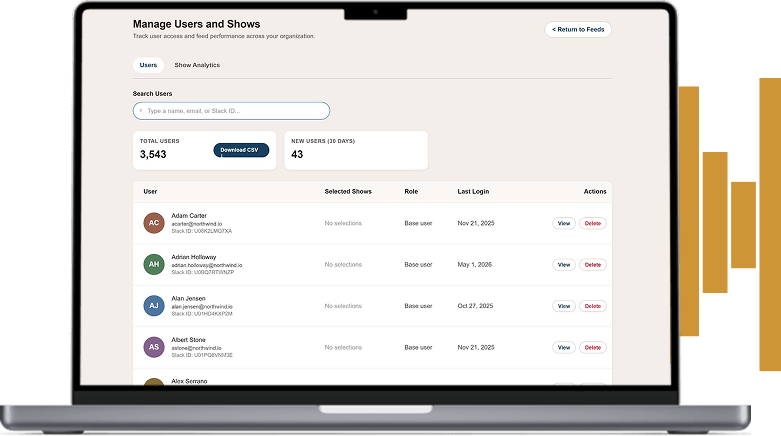Click the search icon in Search Users field

click(140, 111)
